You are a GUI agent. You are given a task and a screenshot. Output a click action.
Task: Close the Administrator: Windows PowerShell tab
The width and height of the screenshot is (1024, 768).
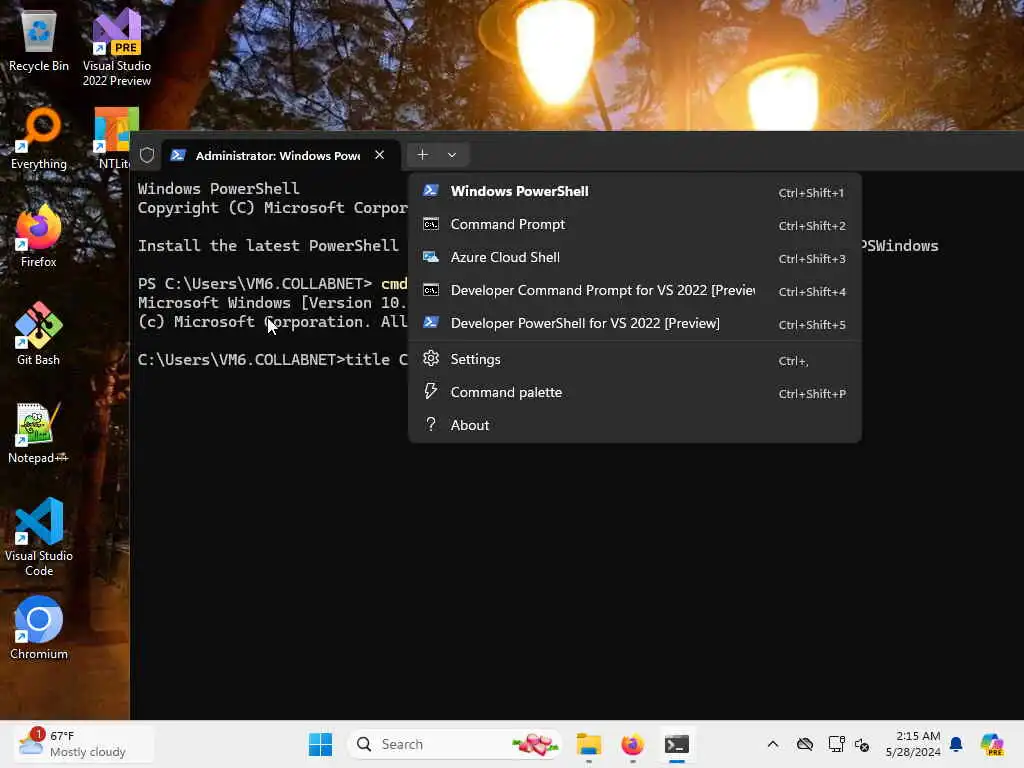379,155
